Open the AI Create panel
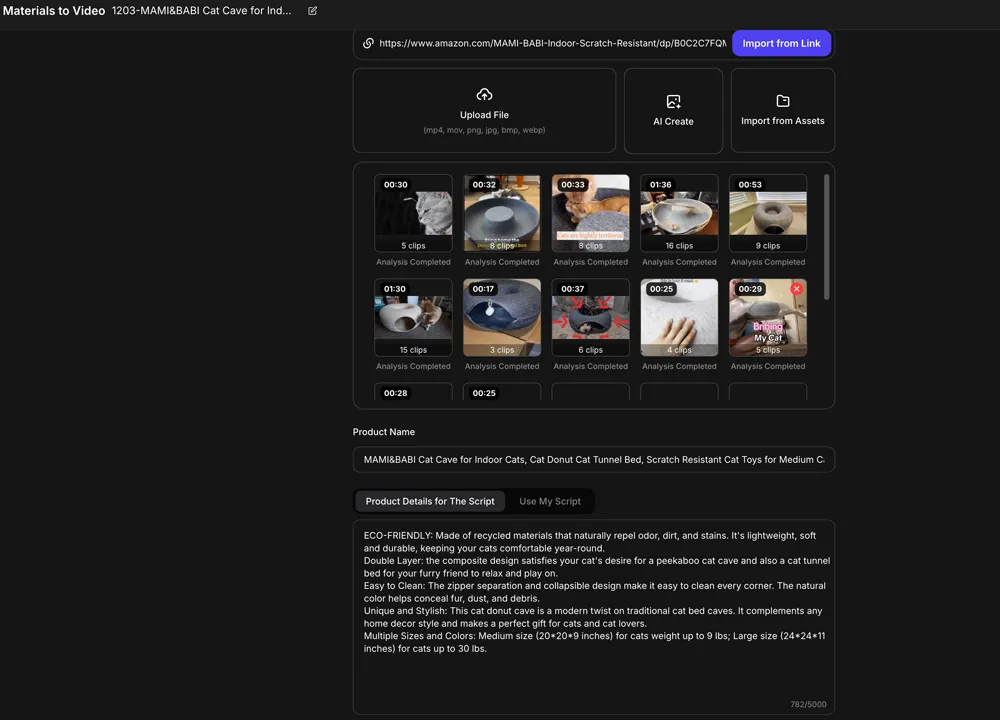Screen dimensions: 1000x720 [673, 110]
